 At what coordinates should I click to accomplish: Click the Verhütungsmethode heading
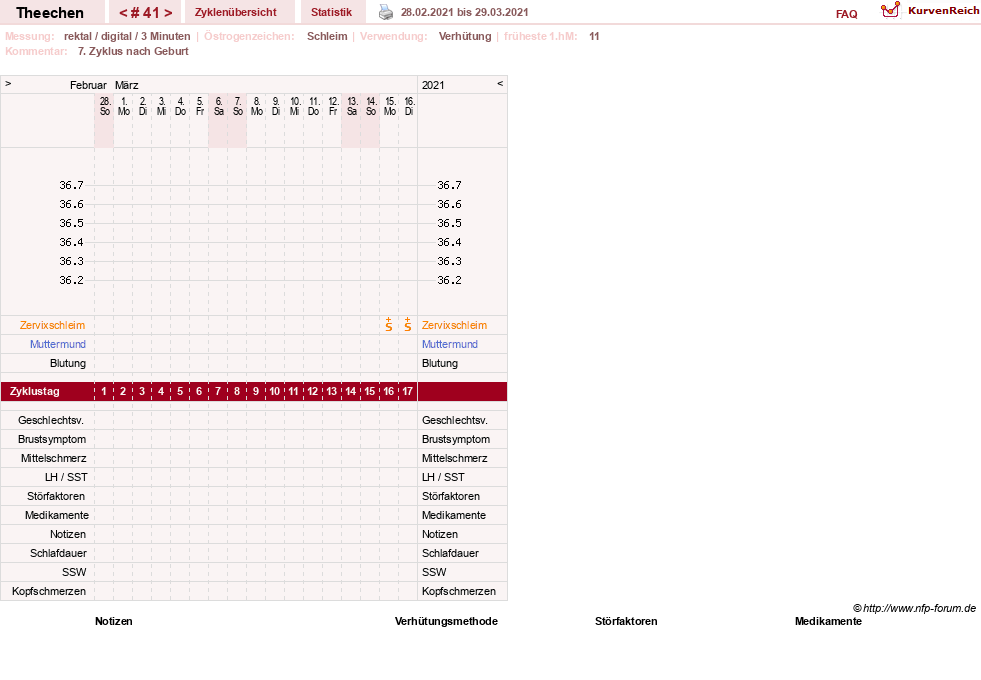point(446,621)
